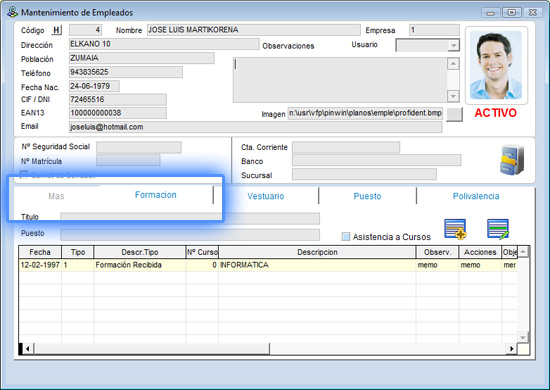
Task: Click the Nº Matrícula field
Action: [128, 160]
